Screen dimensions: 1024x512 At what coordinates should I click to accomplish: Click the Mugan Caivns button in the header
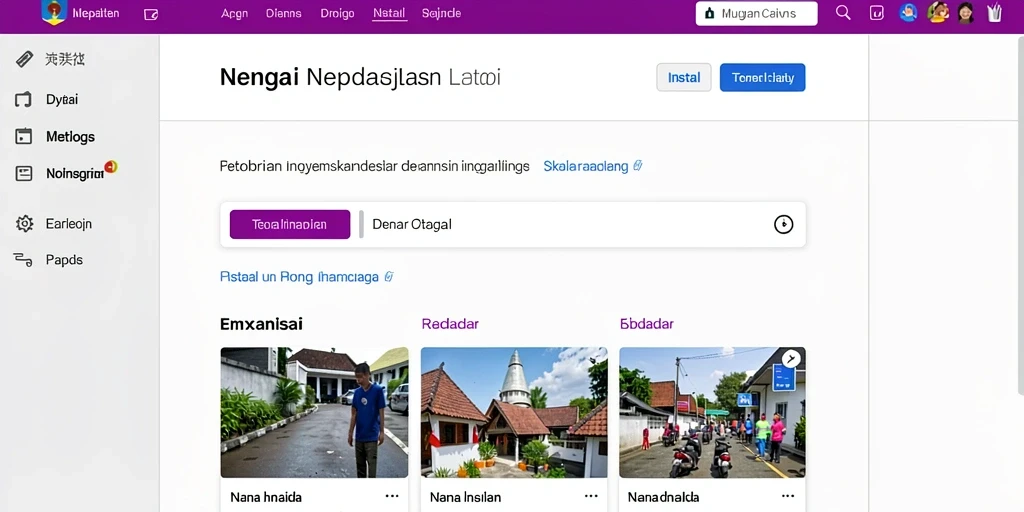756,13
